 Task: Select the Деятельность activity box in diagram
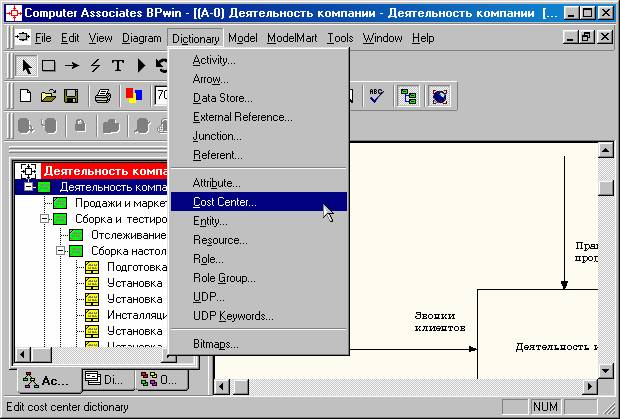tap(538, 334)
